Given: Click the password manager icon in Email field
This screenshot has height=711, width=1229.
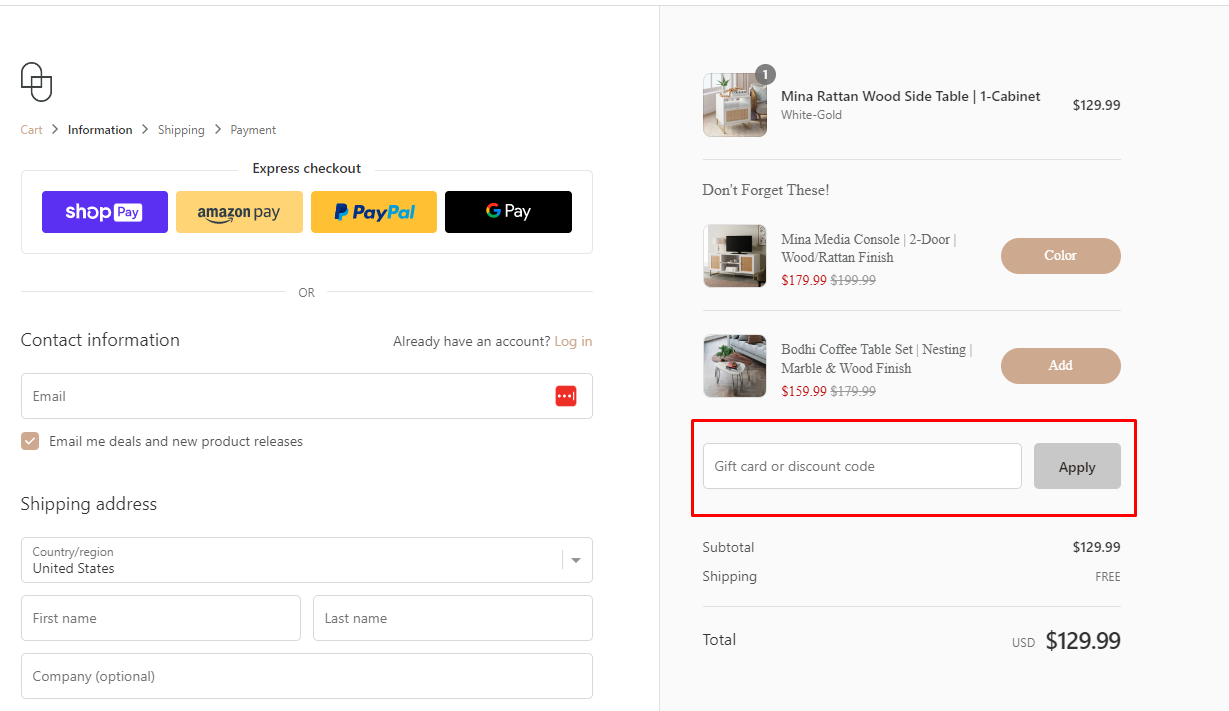Looking at the screenshot, I should [x=566, y=396].
